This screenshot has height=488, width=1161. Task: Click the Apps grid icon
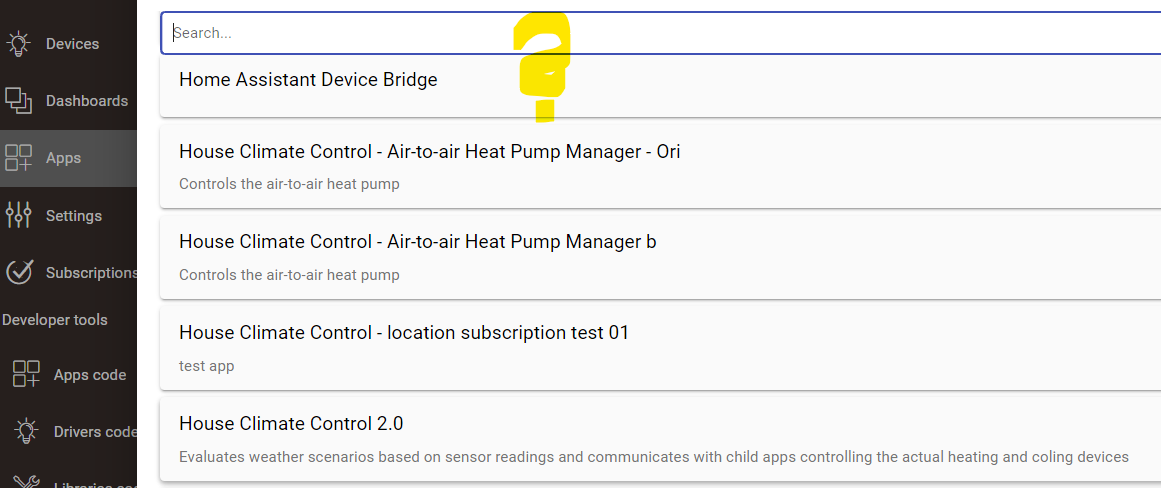pyautogui.click(x=18, y=158)
